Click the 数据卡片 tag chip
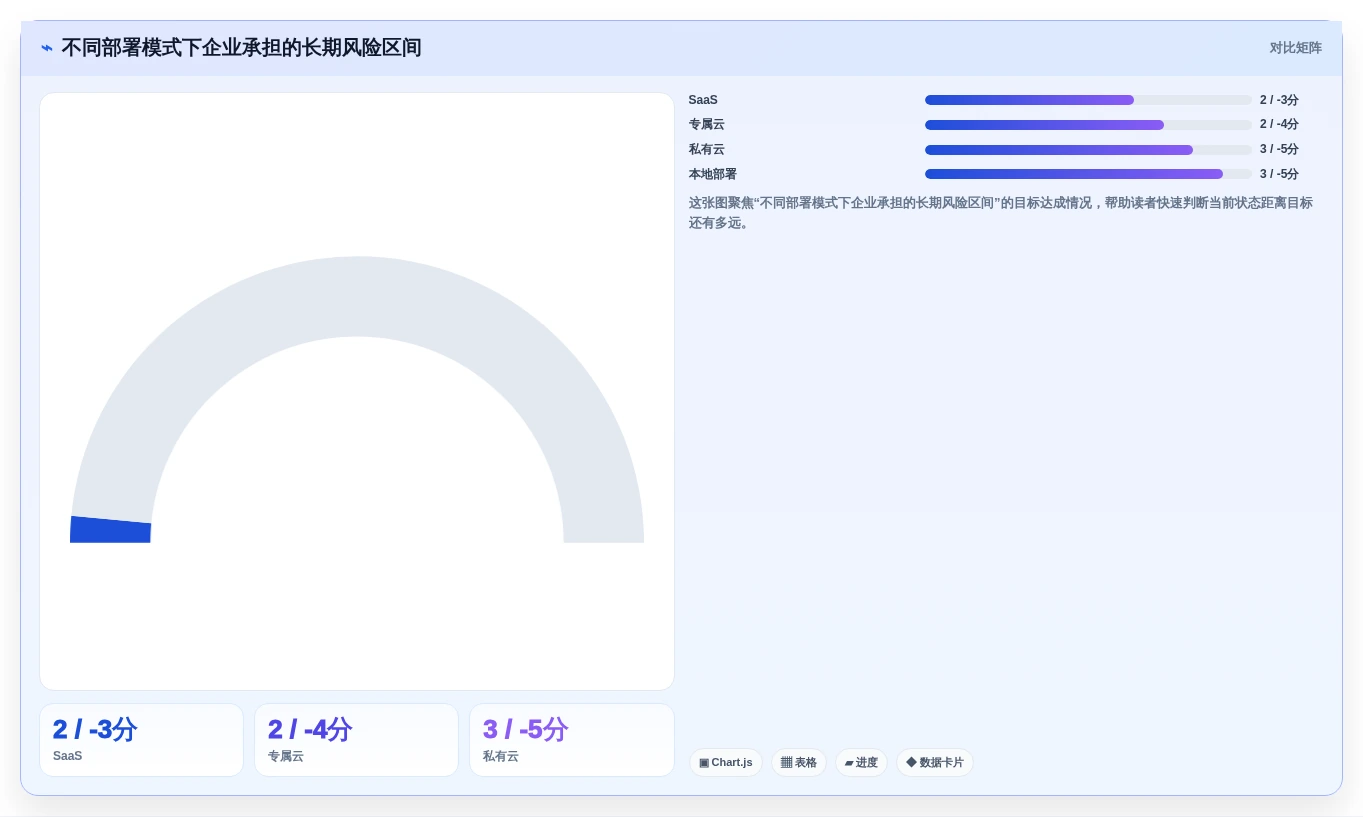Viewport: 1363px width, 817px height. [x=935, y=763]
